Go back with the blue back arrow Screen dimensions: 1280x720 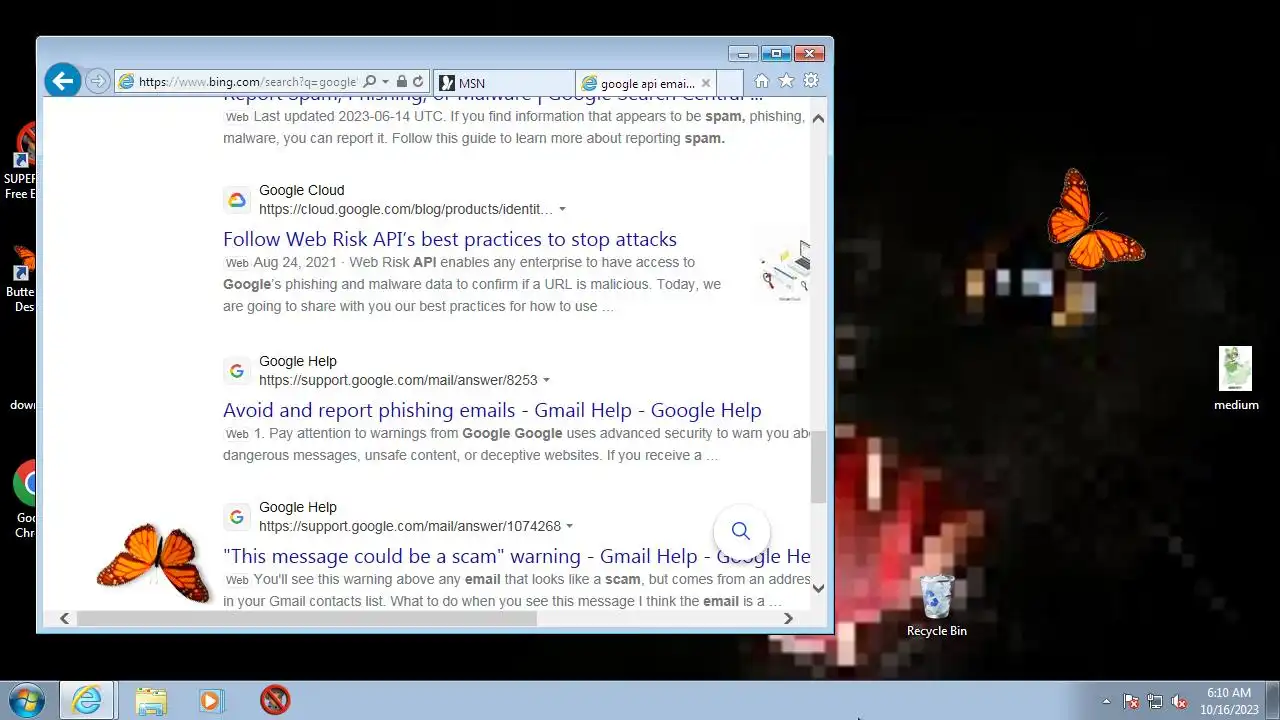click(x=62, y=81)
